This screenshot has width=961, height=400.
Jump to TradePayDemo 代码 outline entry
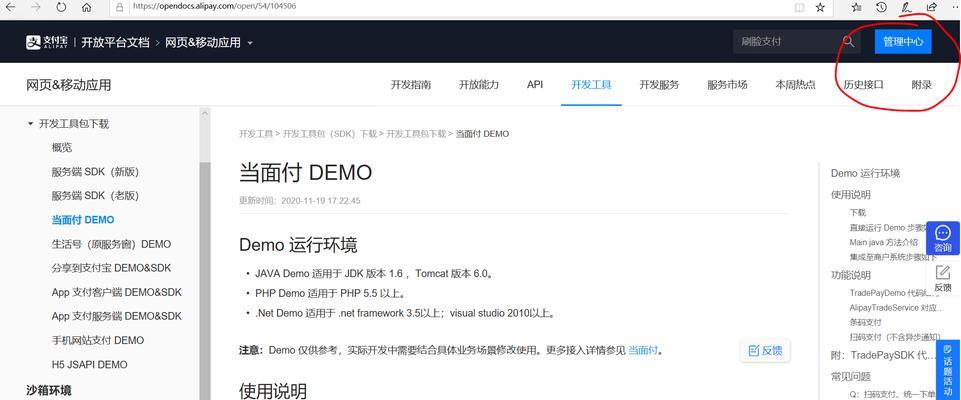click(x=895, y=293)
